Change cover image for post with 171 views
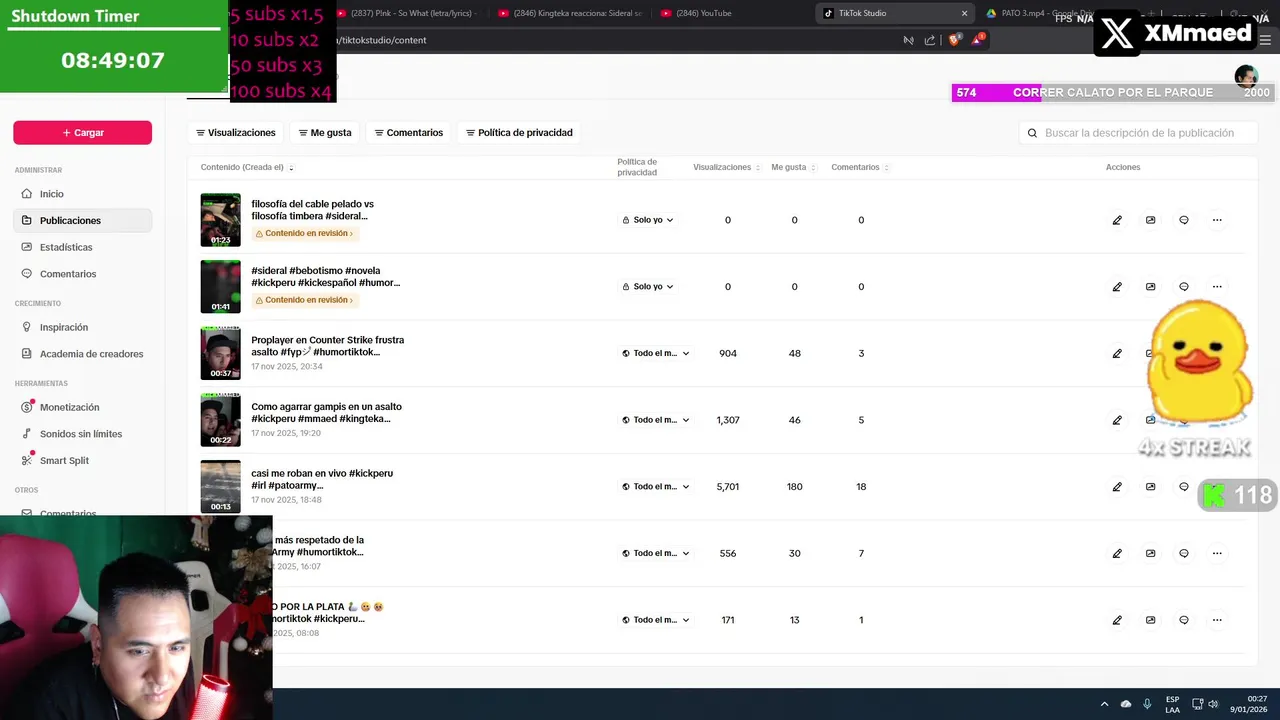Viewport: 1280px width, 720px height. point(1150,620)
